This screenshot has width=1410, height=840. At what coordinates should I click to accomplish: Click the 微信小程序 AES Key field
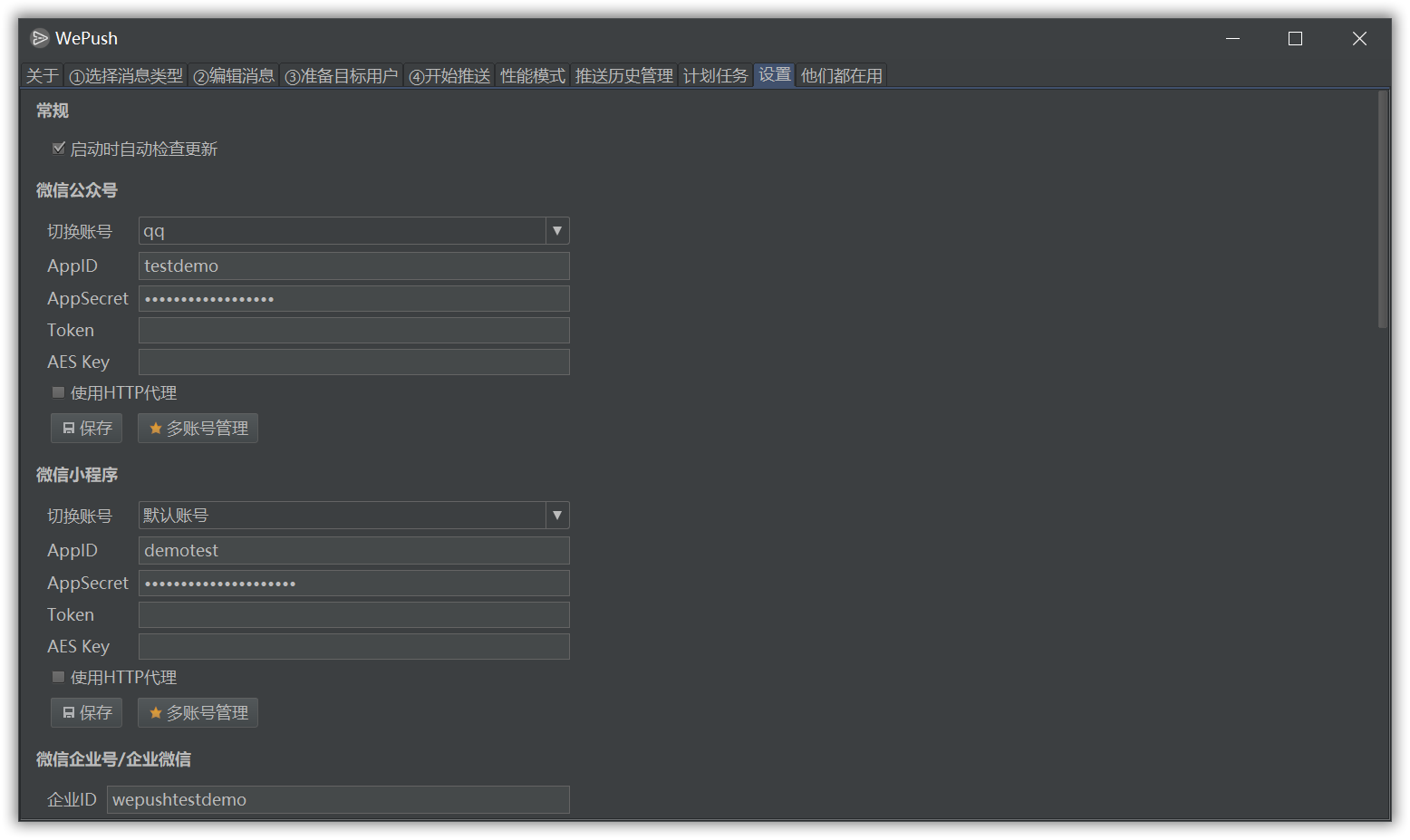pos(353,647)
